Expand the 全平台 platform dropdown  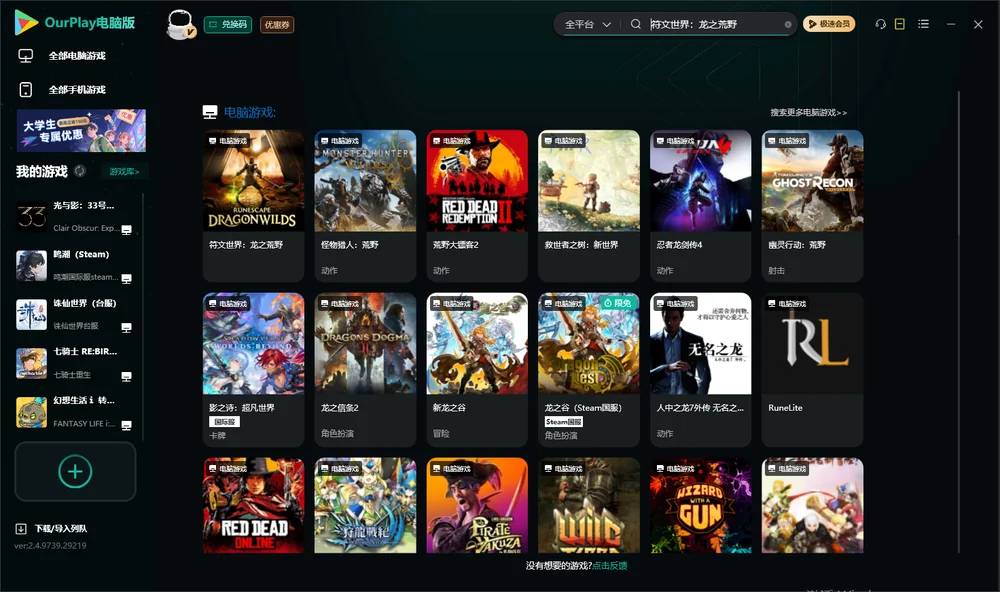click(587, 24)
